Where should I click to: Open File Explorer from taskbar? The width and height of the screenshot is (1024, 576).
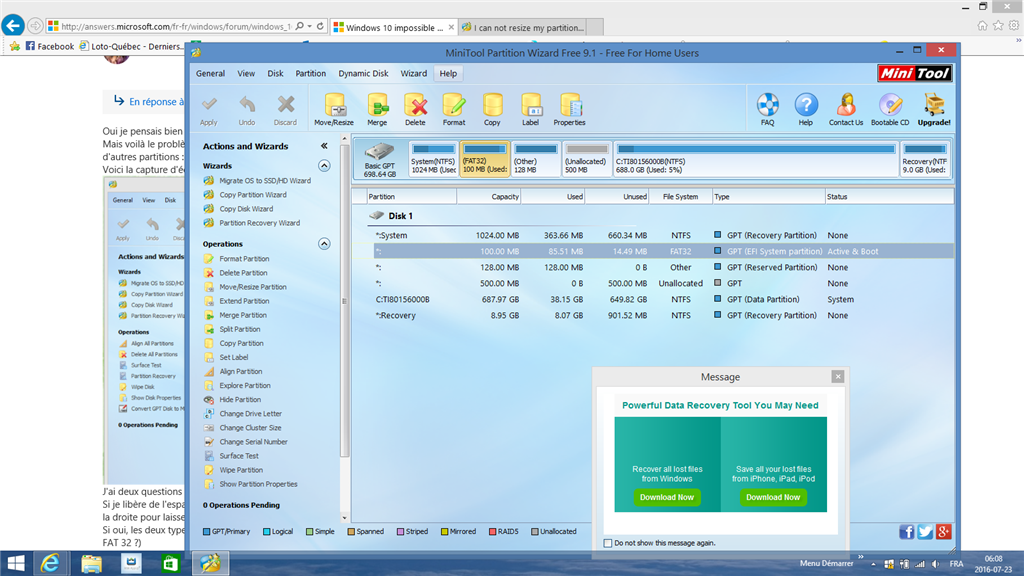point(91,563)
